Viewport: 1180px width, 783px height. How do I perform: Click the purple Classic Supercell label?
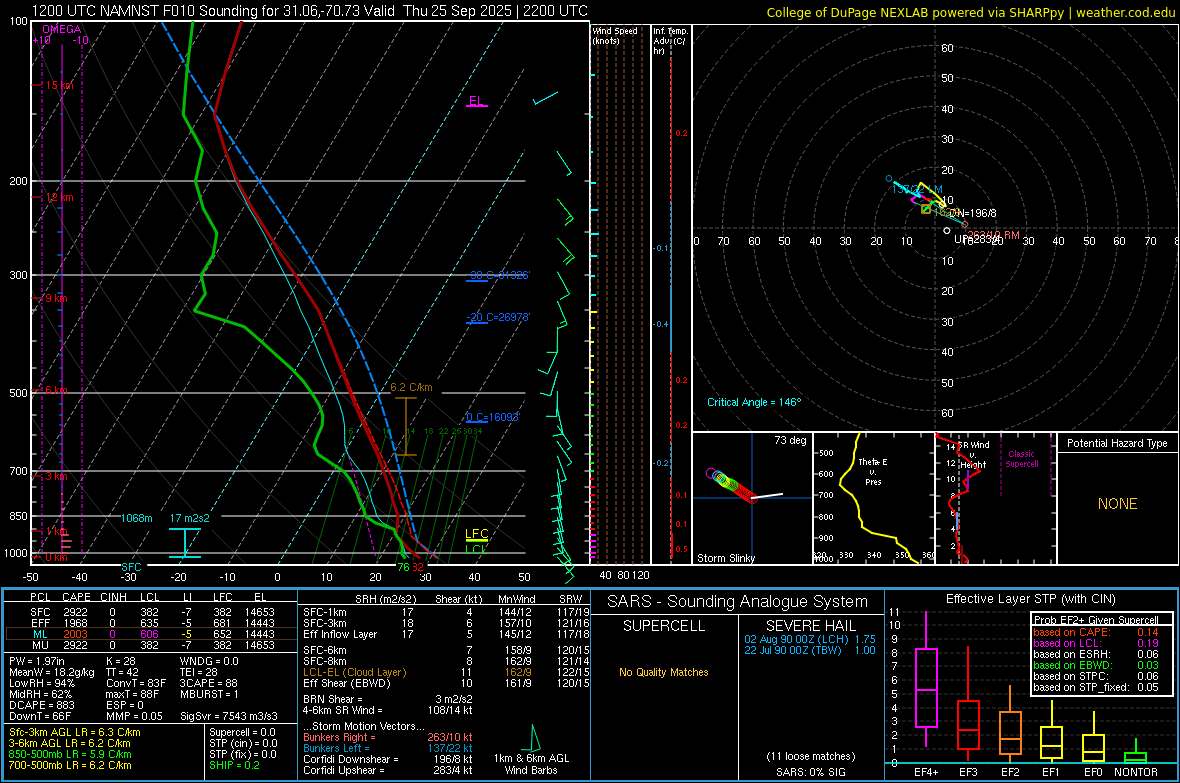pyautogui.click(x=1022, y=459)
